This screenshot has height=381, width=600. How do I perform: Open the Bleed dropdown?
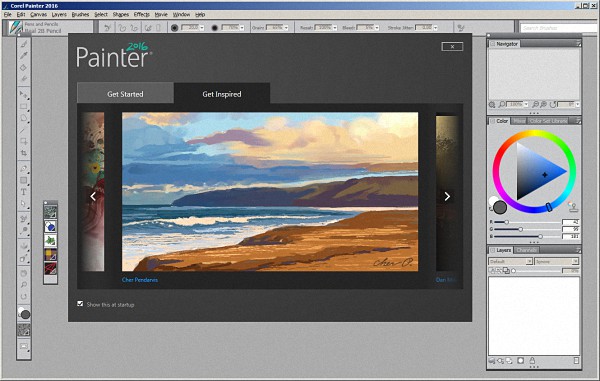pyautogui.click(x=377, y=28)
